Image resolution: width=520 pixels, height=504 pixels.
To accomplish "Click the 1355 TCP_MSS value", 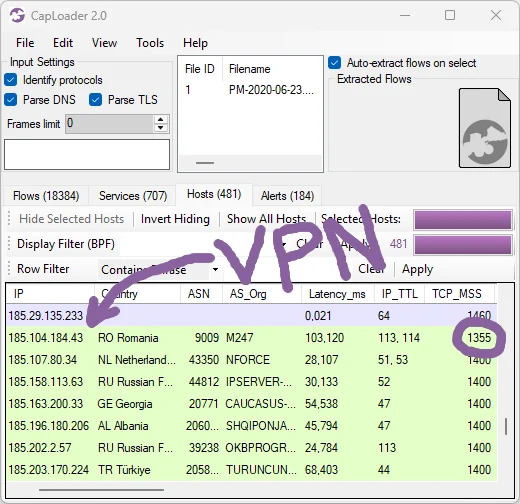I will click(479, 338).
